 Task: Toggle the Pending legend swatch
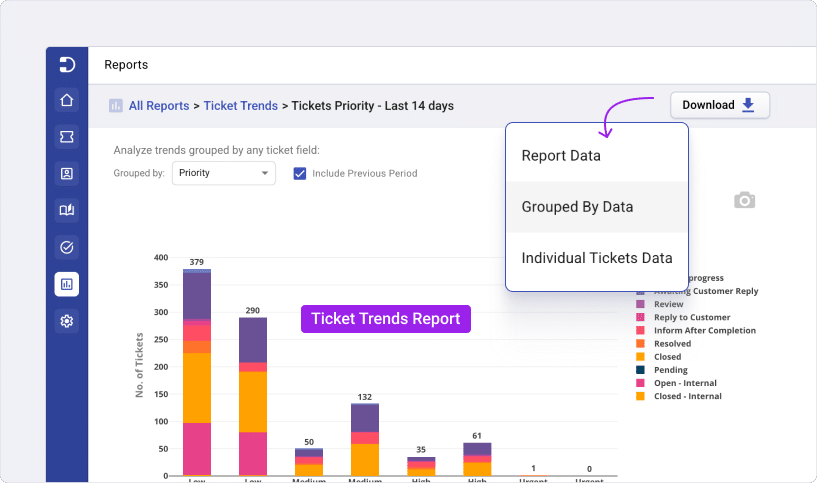point(640,370)
